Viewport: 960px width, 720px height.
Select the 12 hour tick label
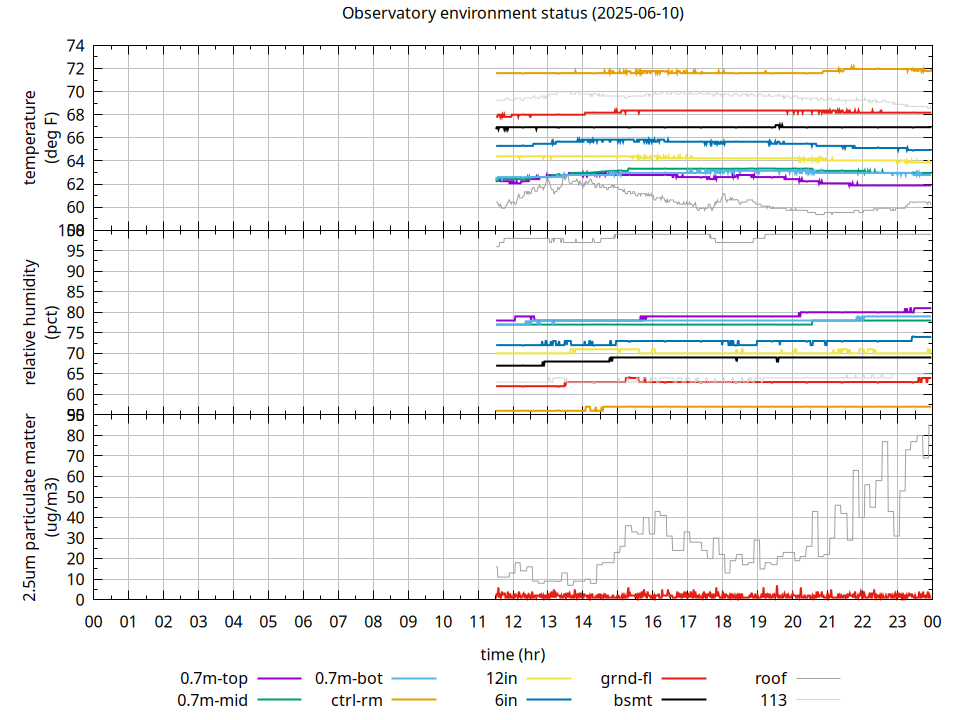point(513,621)
